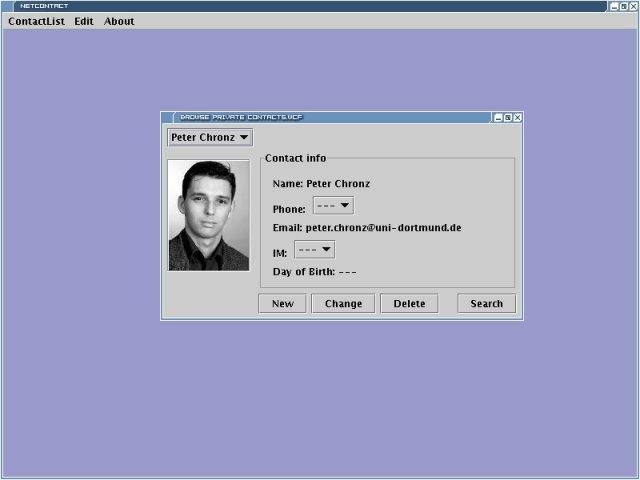This screenshot has width=640, height=480.
Task: Minimize the Browse Private Contacts inner window
Action: pos(498,118)
